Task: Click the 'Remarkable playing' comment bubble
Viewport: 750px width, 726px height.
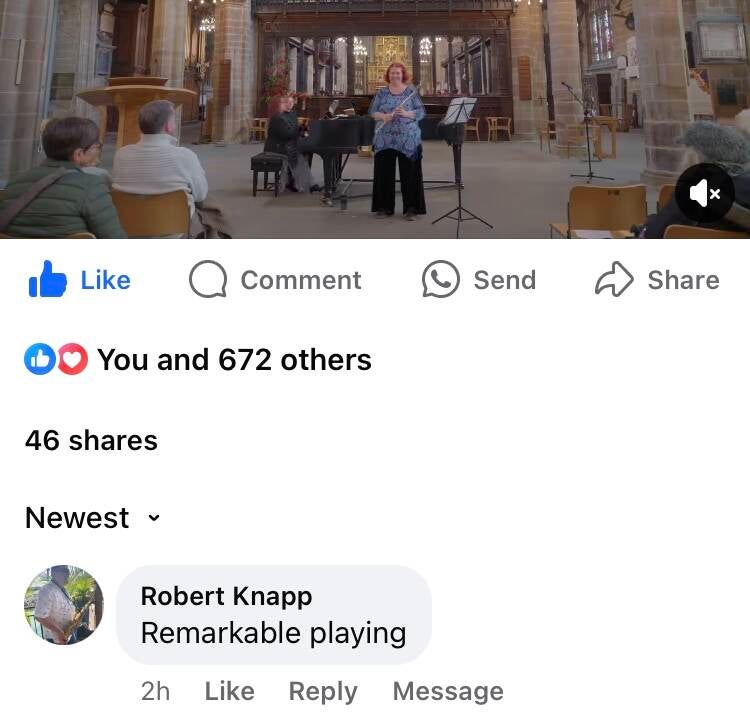Action: pyautogui.click(x=274, y=615)
